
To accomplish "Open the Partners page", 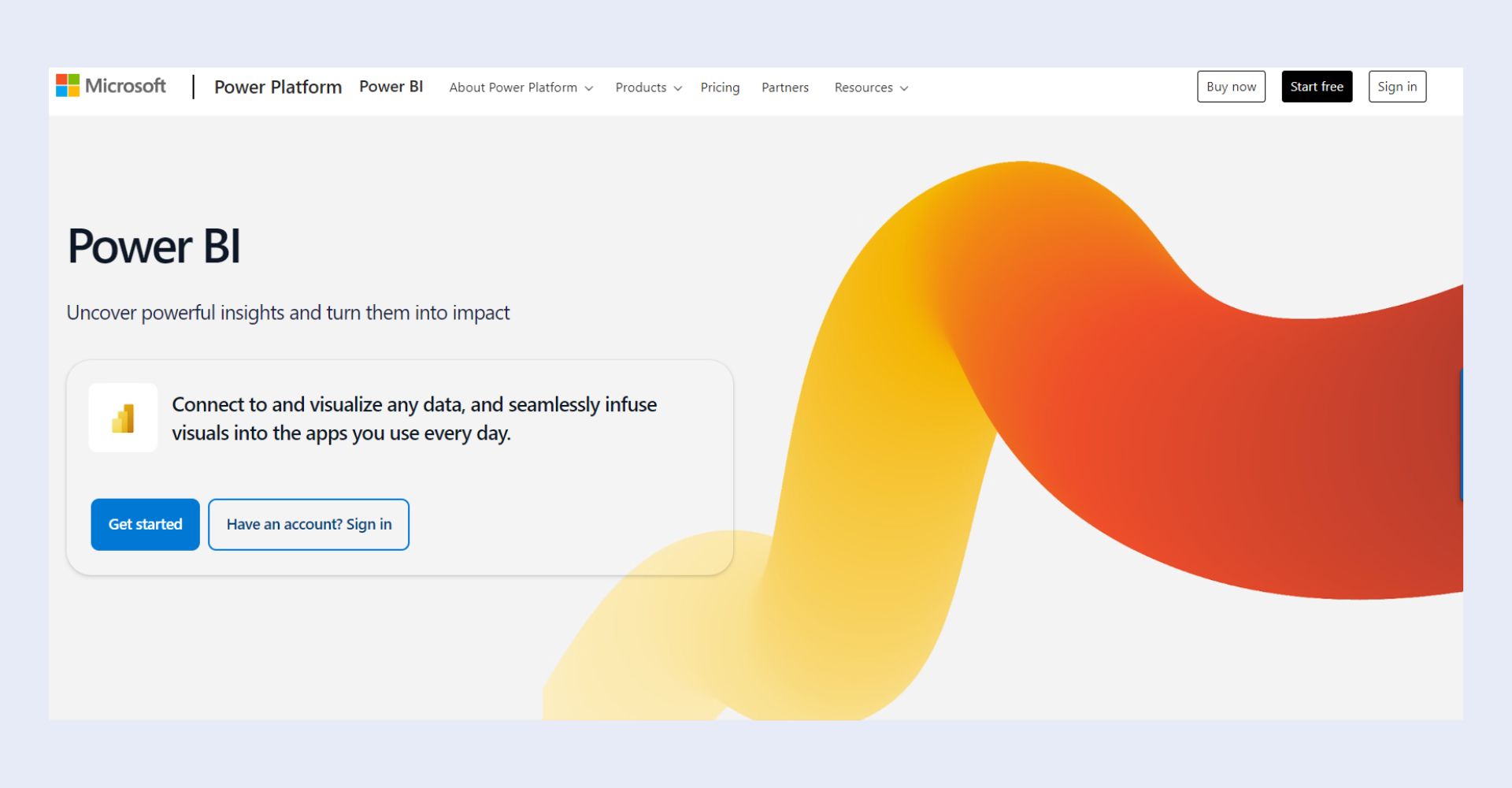I will tap(785, 87).
